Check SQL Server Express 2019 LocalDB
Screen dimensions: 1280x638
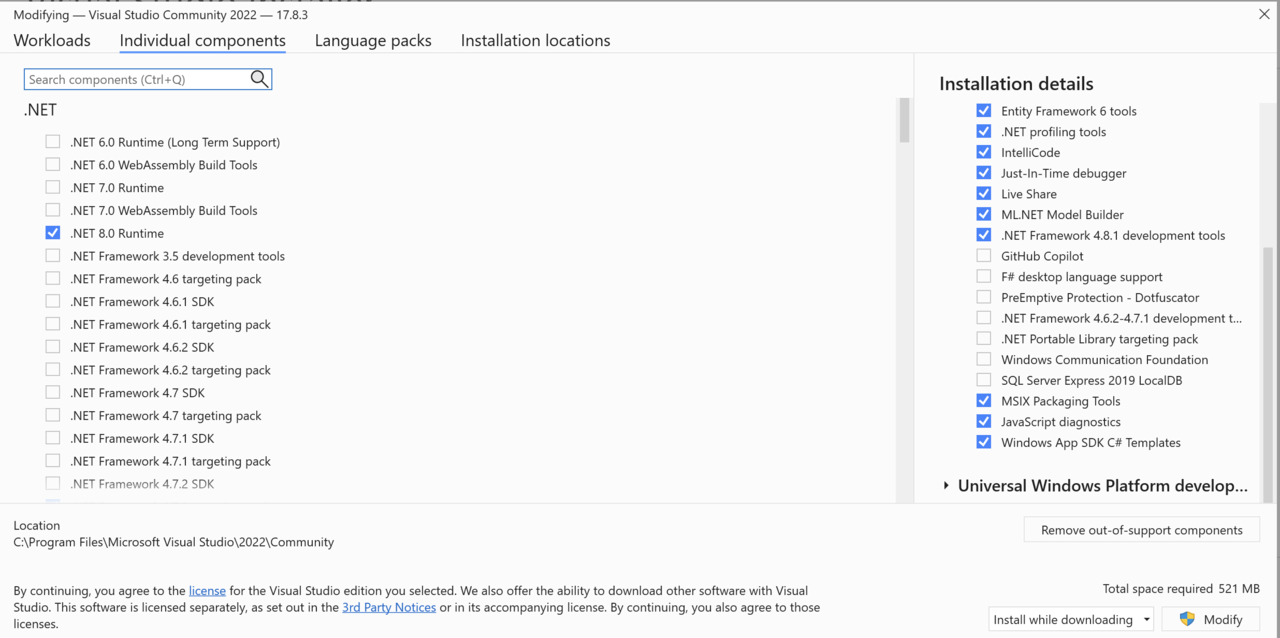[x=983, y=380]
